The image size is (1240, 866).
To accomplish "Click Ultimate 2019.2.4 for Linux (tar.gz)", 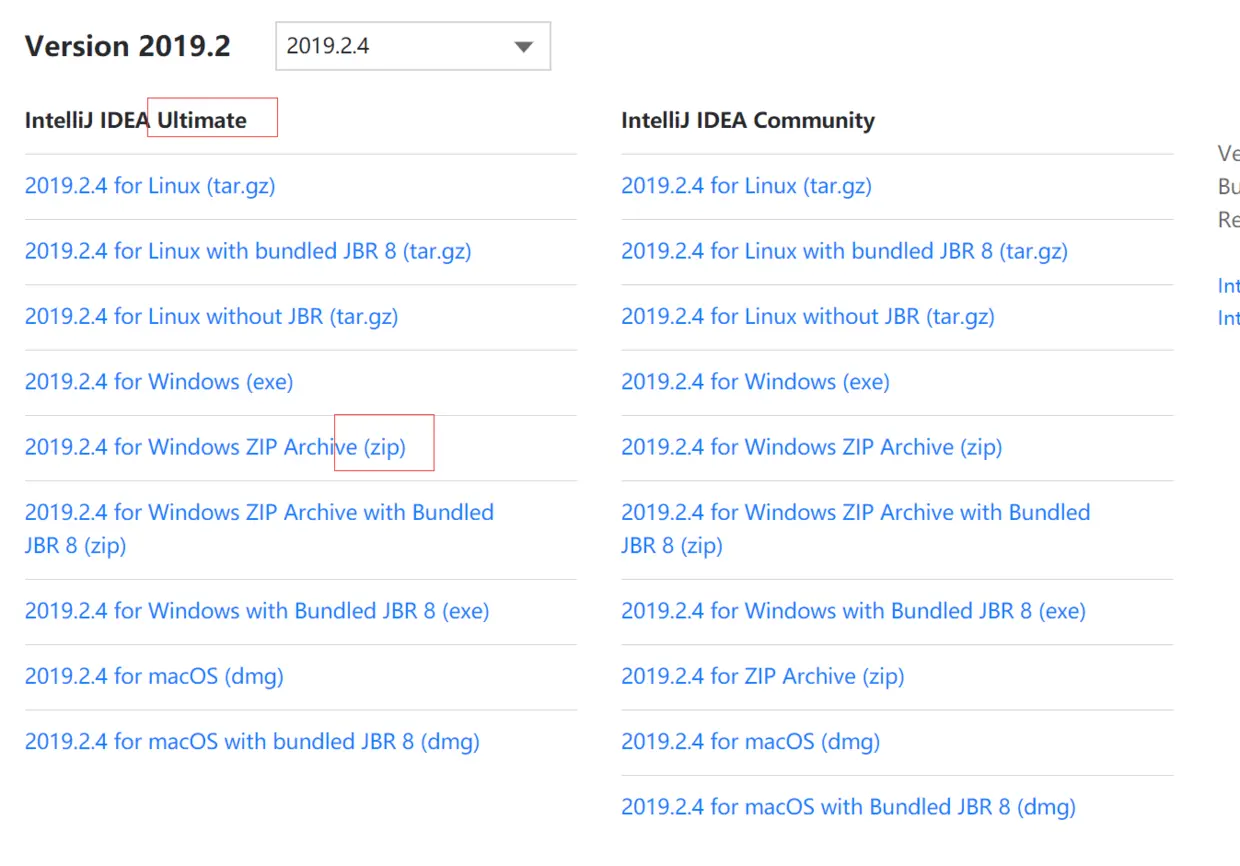I will (x=150, y=186).
